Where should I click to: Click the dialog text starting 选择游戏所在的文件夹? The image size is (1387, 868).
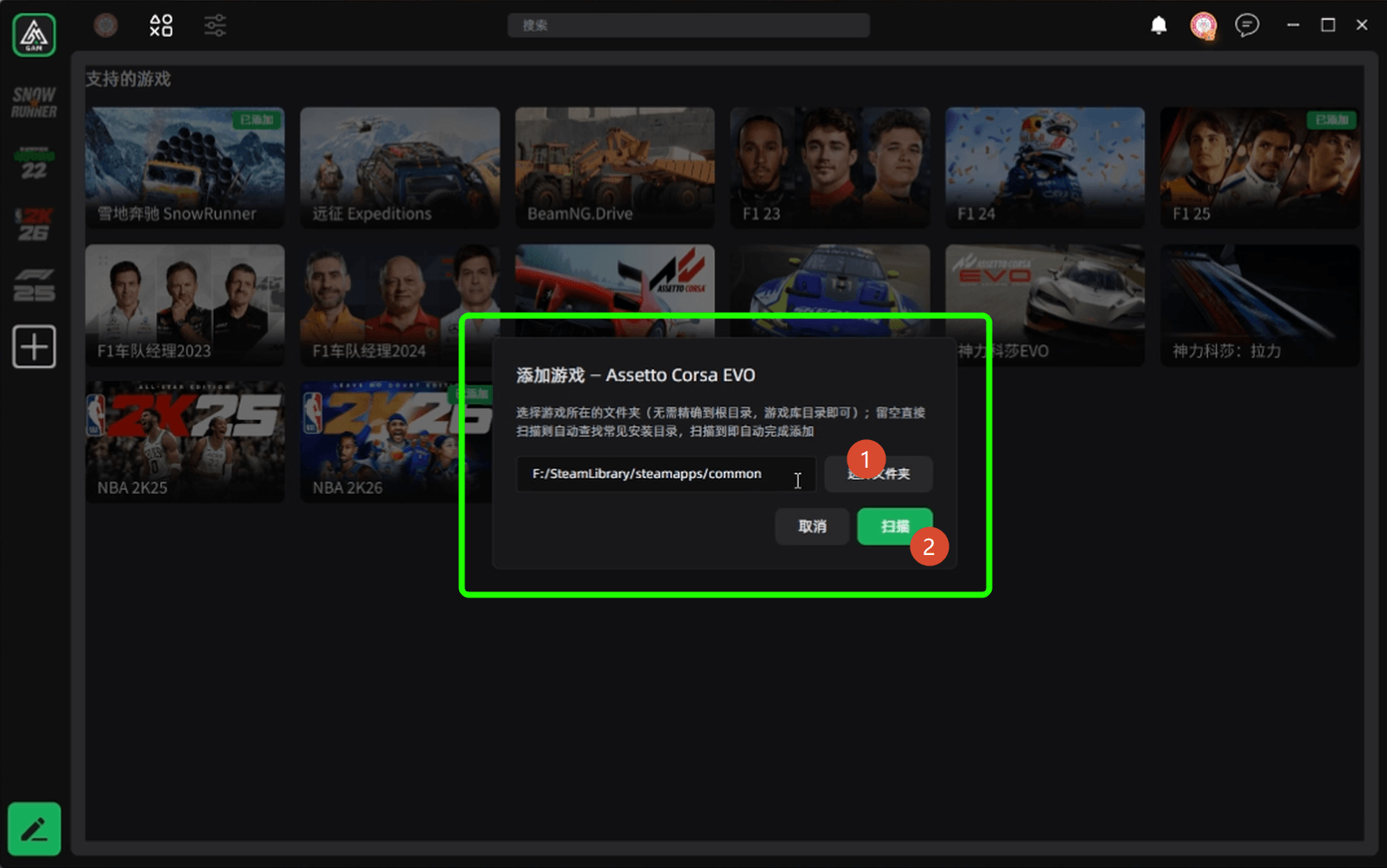pos(720,422)
